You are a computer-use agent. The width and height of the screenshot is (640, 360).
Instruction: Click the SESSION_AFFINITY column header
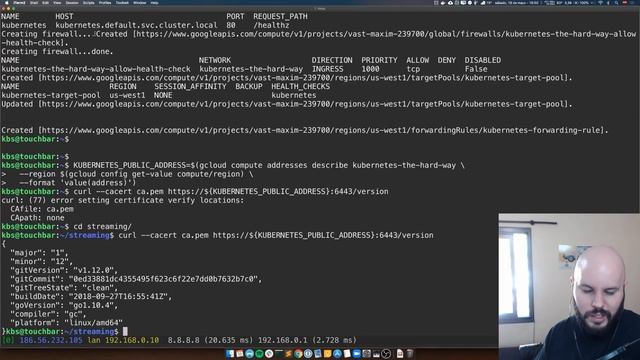[190, 87]
